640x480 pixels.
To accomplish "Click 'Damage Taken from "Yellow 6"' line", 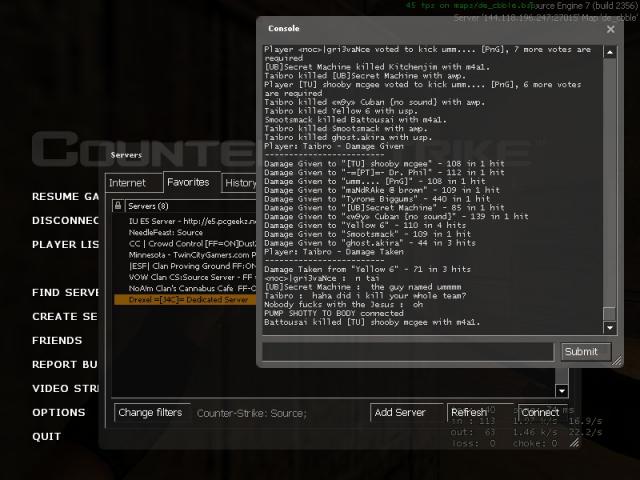I will [x=367, y=269].
